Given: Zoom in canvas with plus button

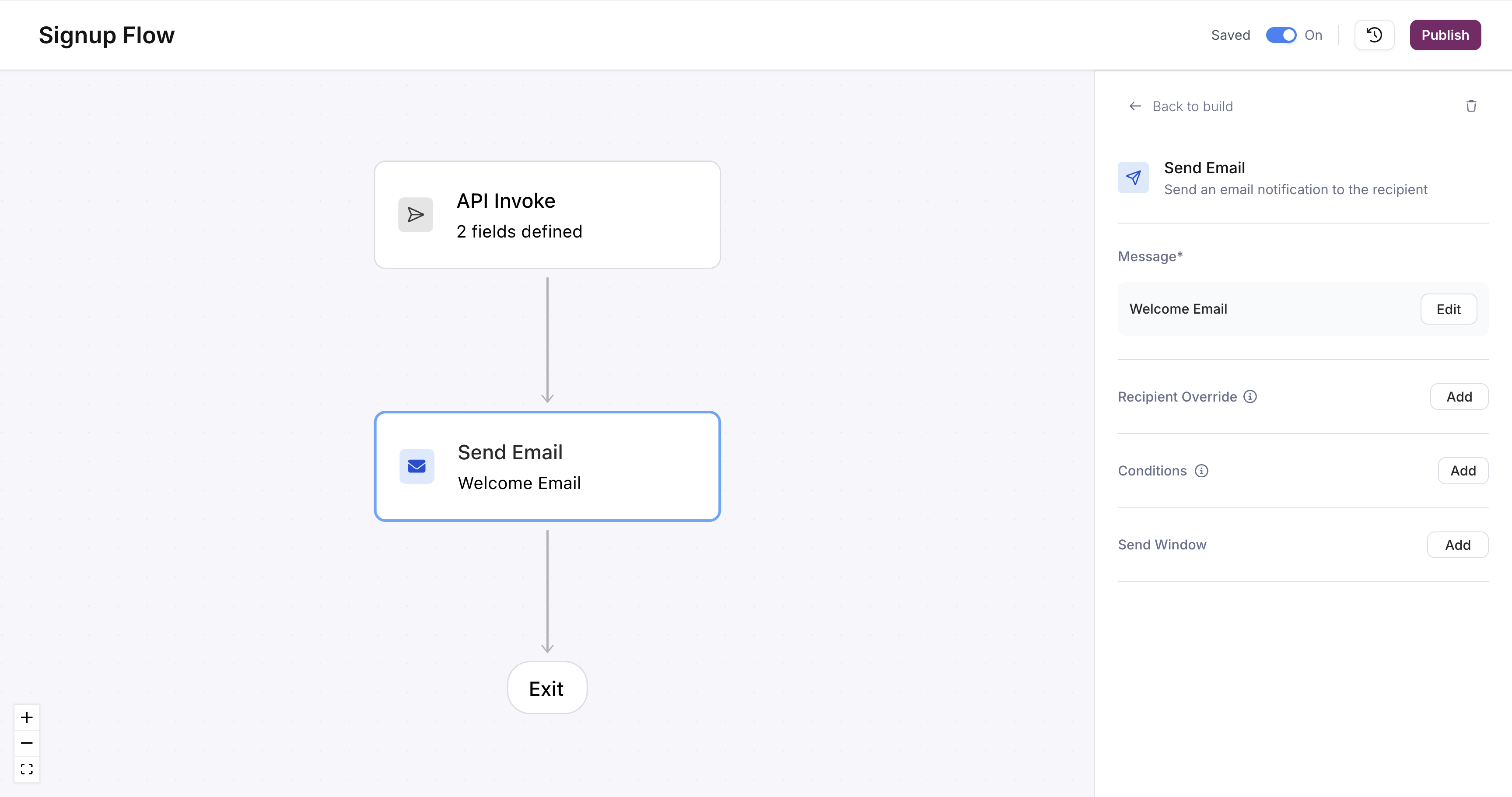Looking at the screenshot, I should coord(27,717).
